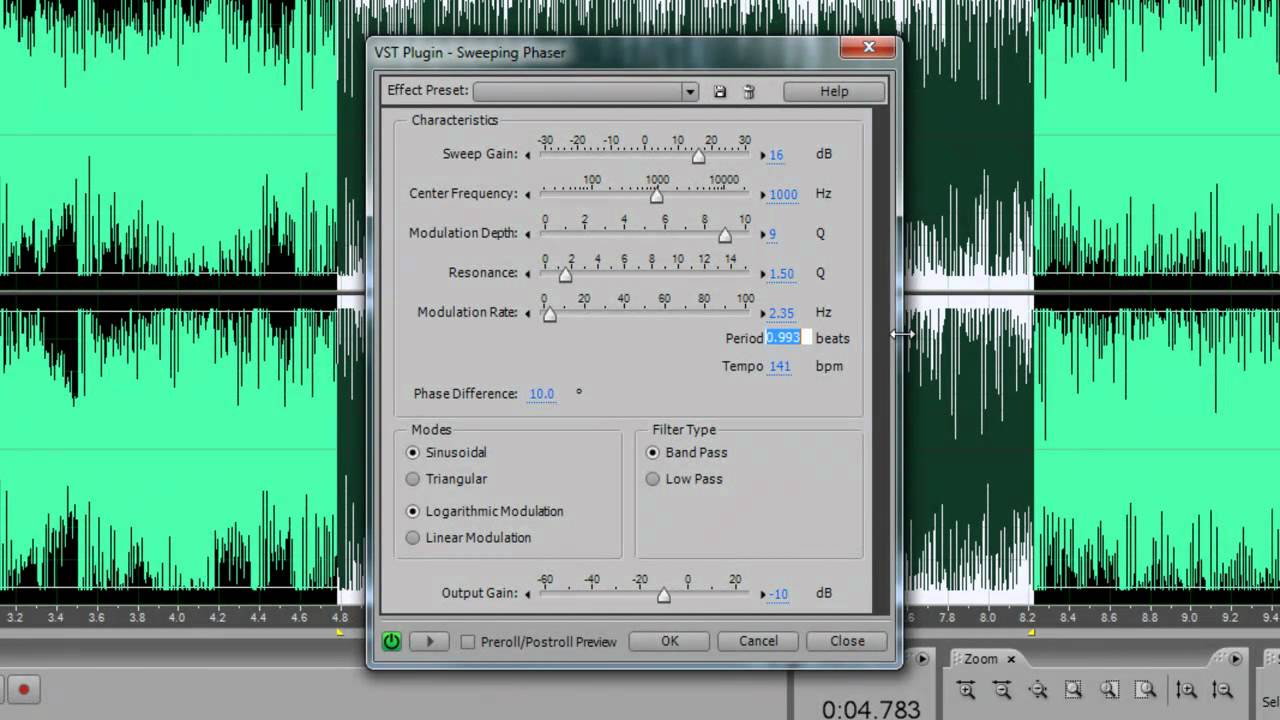This screenshot has width=1280, height=720.
Task: Click the Center Frequency value 1000
Action: [x=783, y=195]
